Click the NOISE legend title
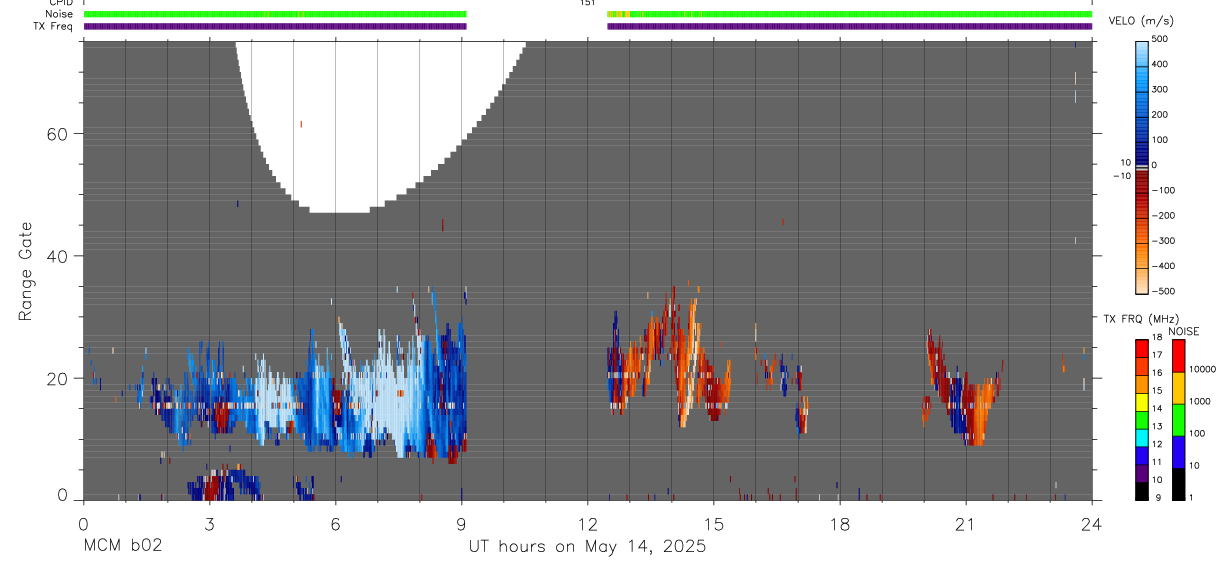This screenshot has height=567, width=1228. click(1183, 331)
